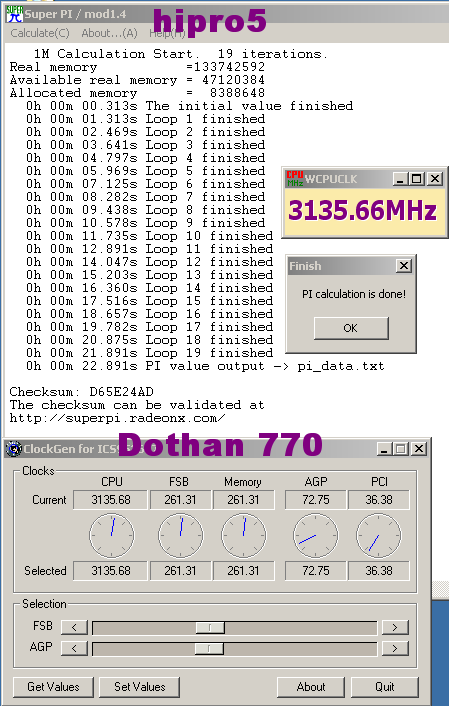Click OK in the Finish dialog
Image resolution: width=449 pixels, height=706 pixels.
[351, 328]
